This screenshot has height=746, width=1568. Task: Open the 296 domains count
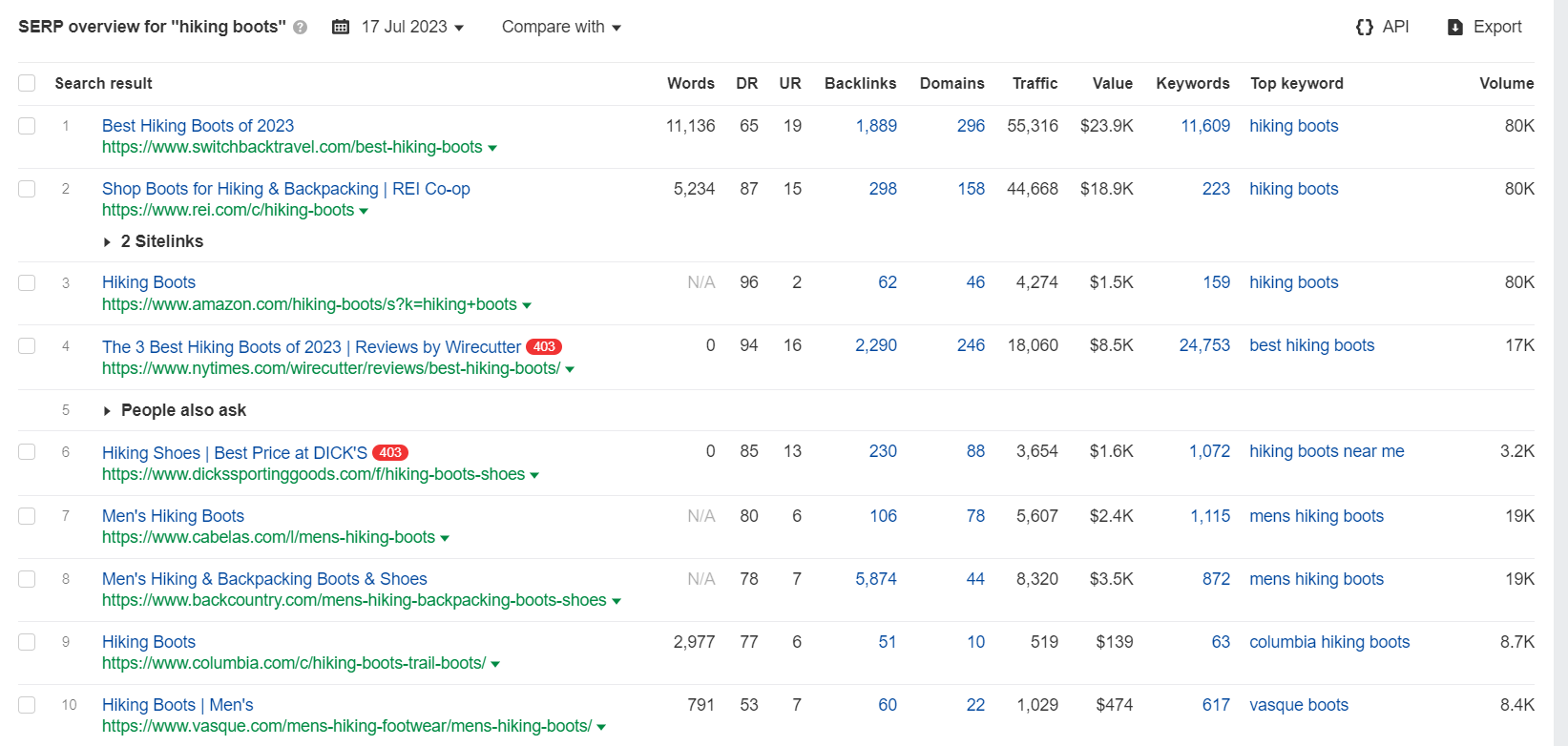[971, 126]
